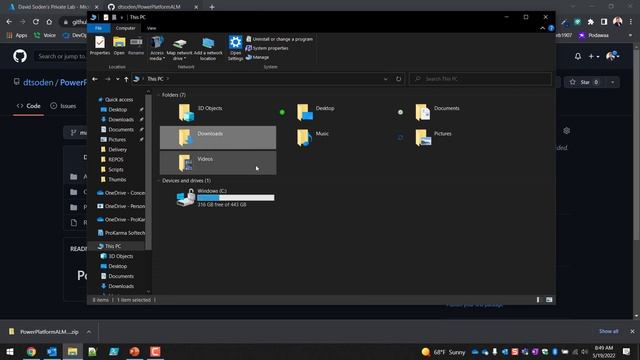Switch to the Computer ribbon tab
Viewport: 640px width, 360px height.
125,28
